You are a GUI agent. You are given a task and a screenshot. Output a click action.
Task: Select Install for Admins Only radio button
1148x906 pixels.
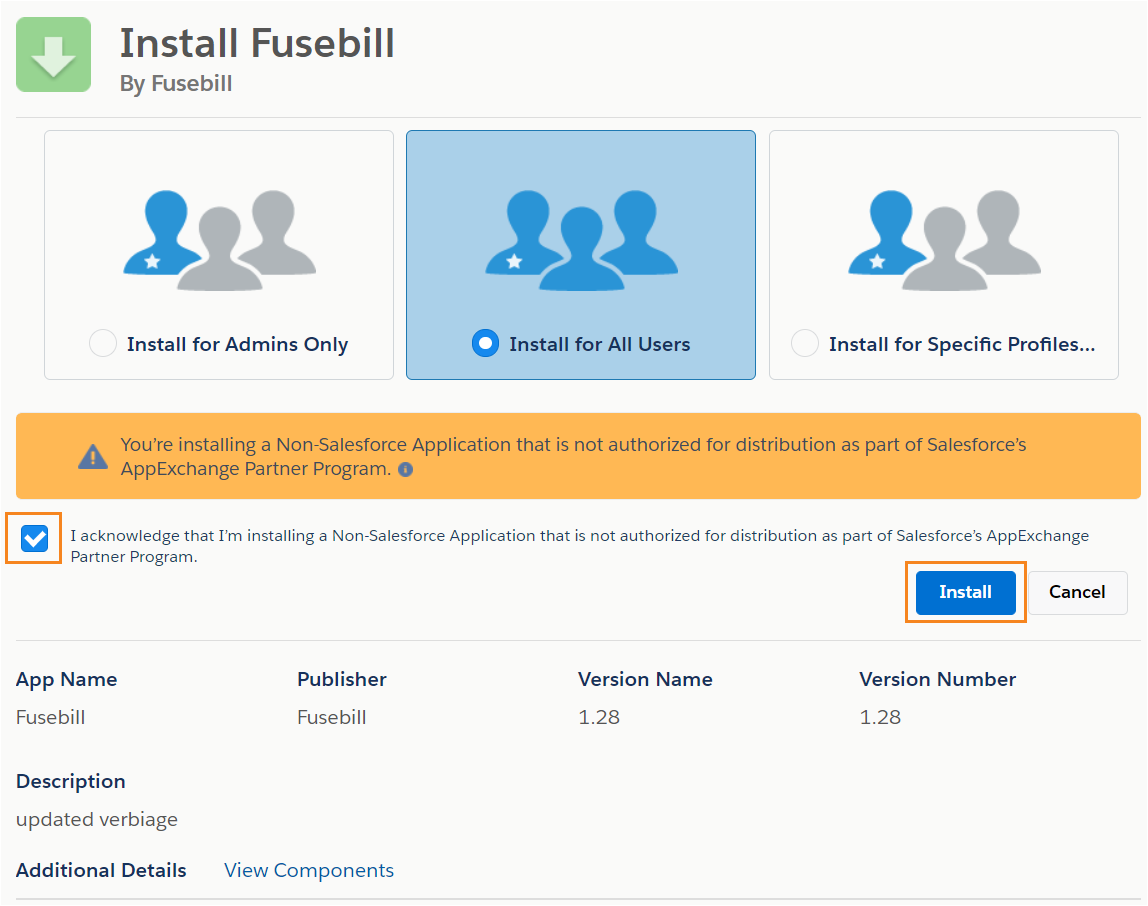coord(102,343)
